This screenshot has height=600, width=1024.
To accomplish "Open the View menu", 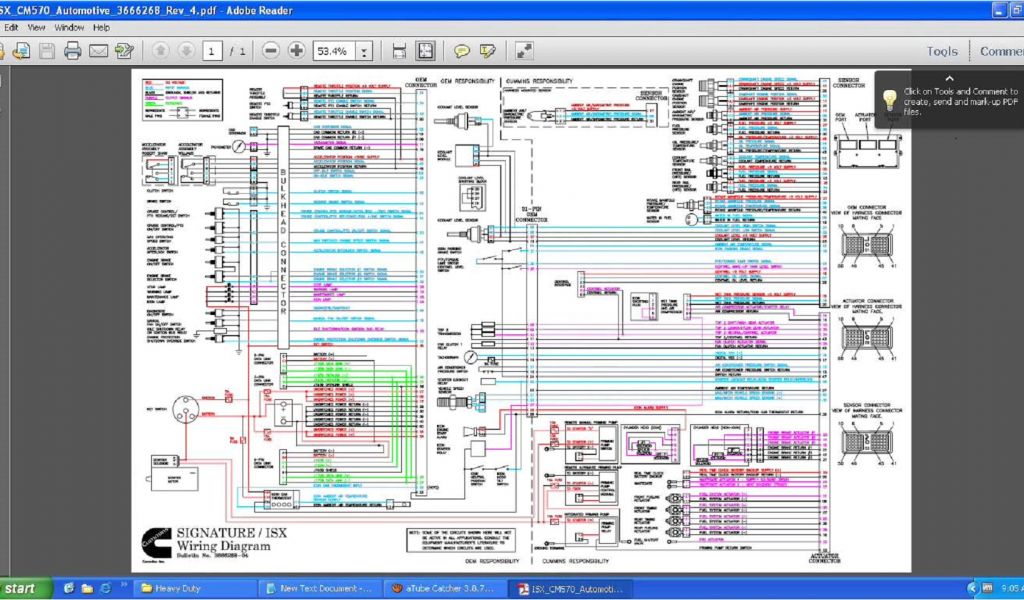I will click(x=38, y=27).
